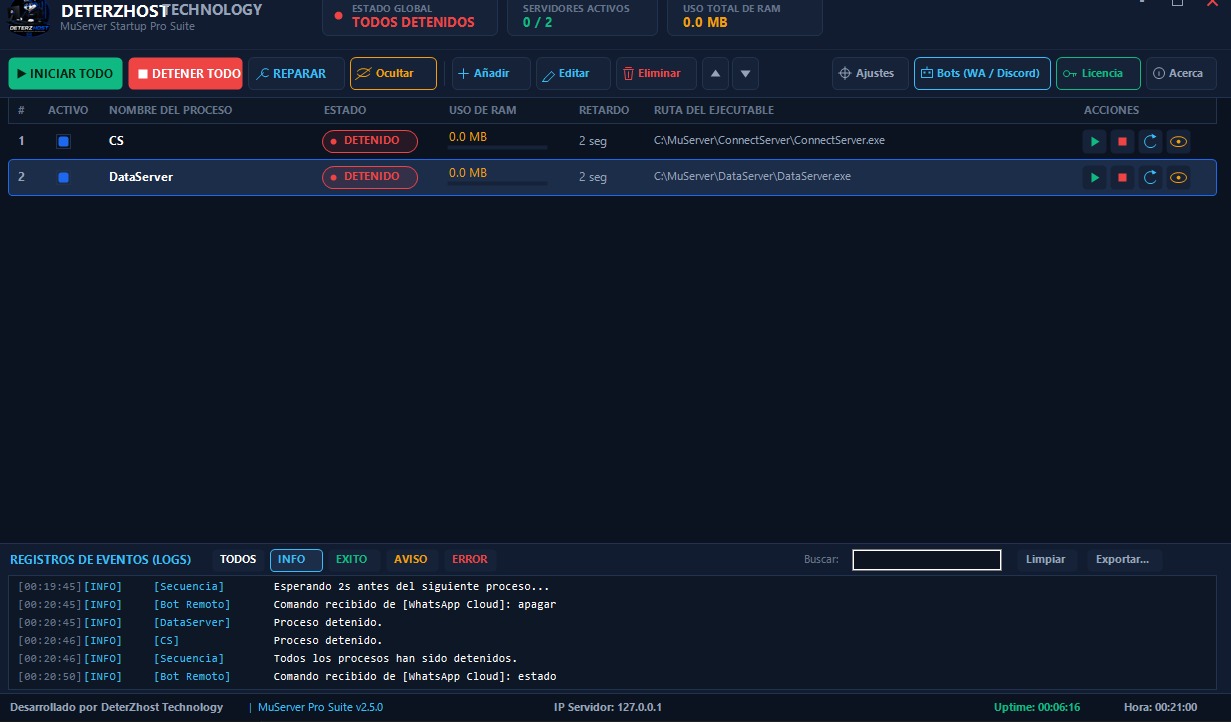Screen dimensions: 1231x722
Task: Open the Licencia license dialog
Action: 1098,73
